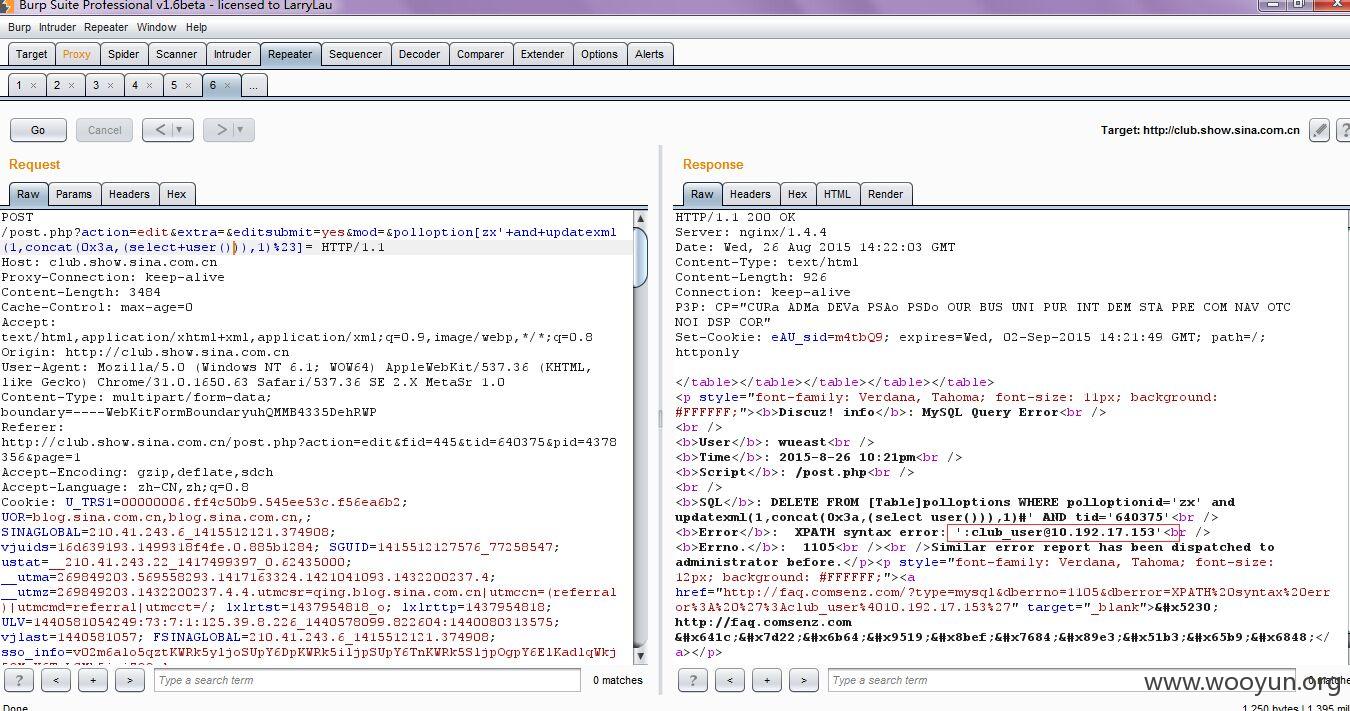This screenshot has width=1350, height=711.
Task: Show Request Headers view
Action: pyautogui.click(x=129, y=194)
